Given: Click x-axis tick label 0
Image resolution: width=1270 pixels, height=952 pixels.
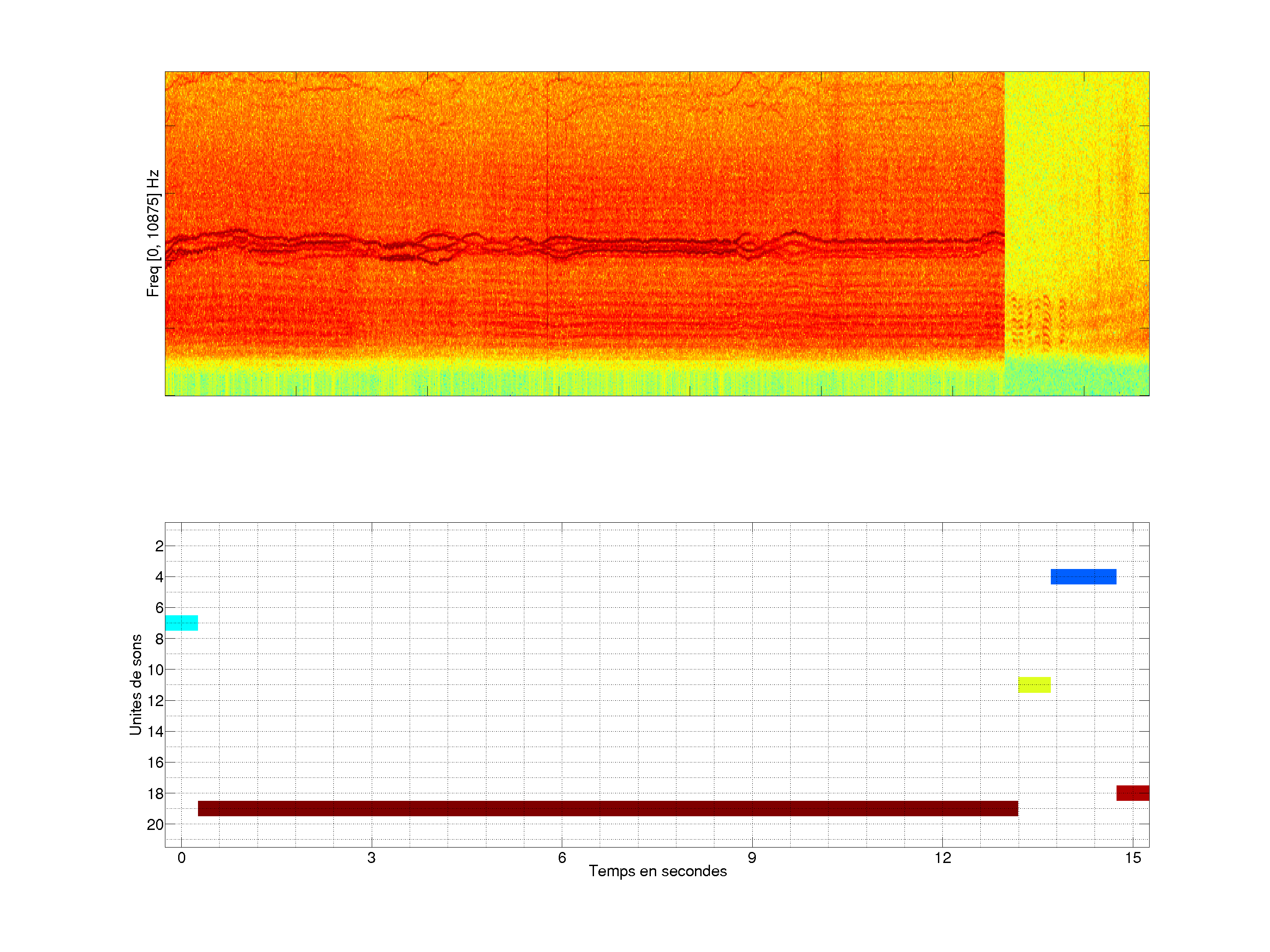Looking at the screenshot, I should pyautogui.click(x=181, y=858).
